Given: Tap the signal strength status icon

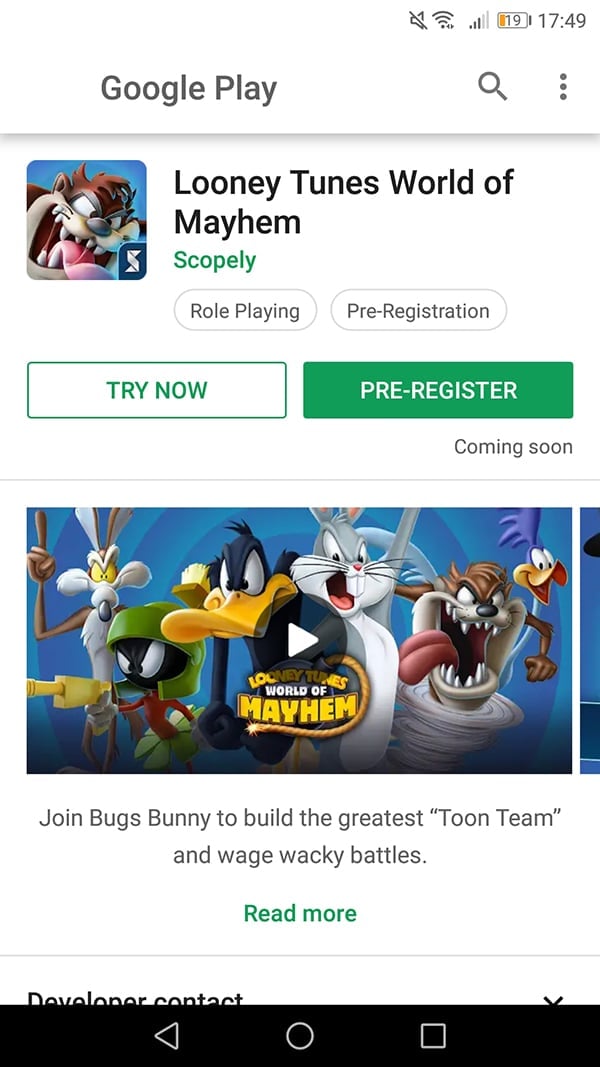Looking at the screenshot, I should [x=478, y=21].
